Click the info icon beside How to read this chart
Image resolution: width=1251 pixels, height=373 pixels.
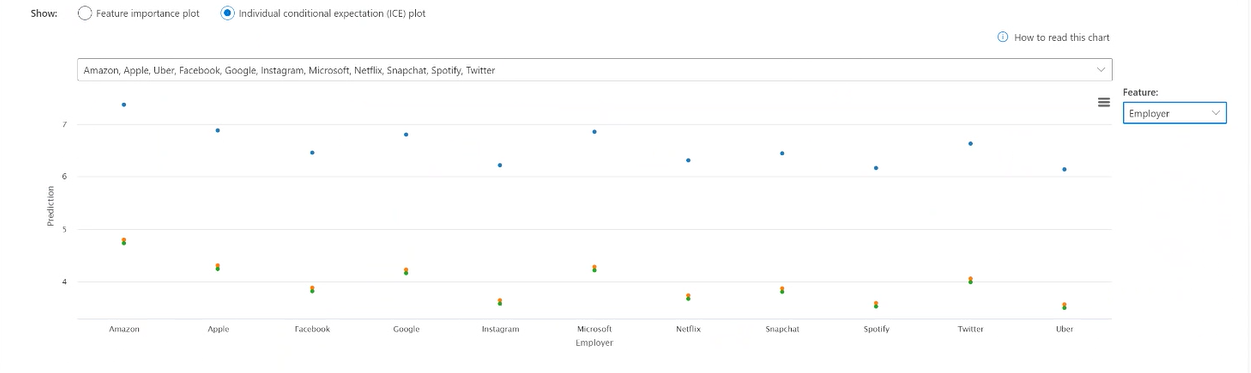coord(1003,38)
